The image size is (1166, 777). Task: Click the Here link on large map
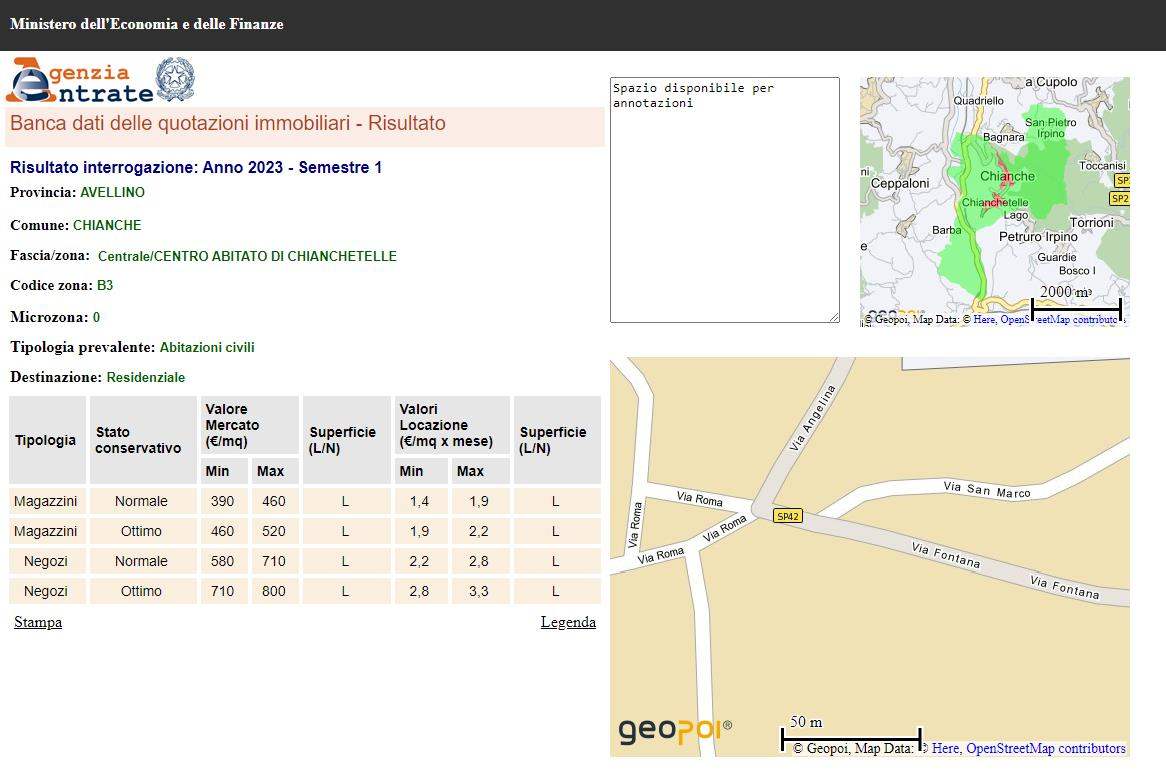[x=946, y=748]
